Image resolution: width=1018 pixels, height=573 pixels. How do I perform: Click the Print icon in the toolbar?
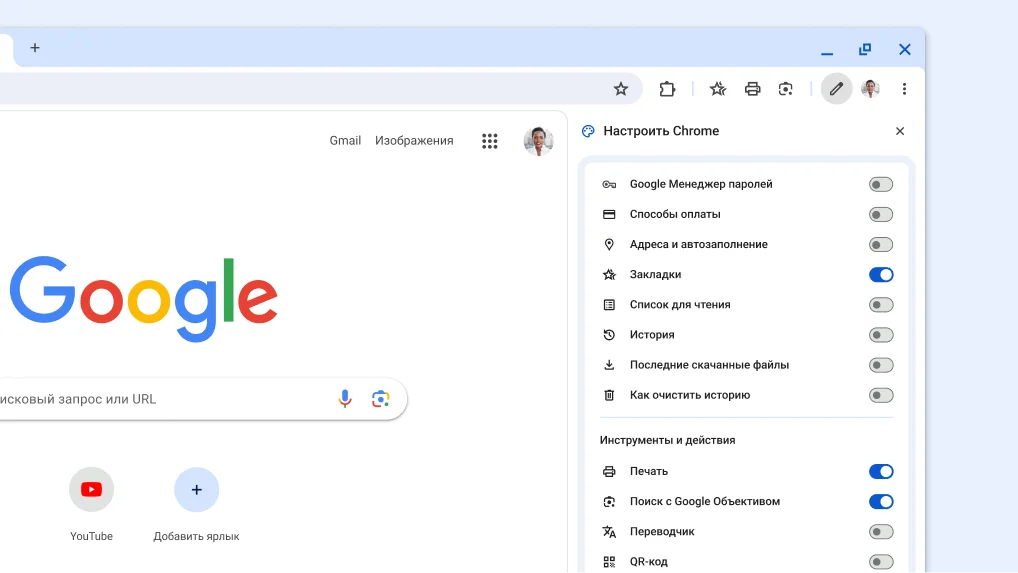click(752, 89)
